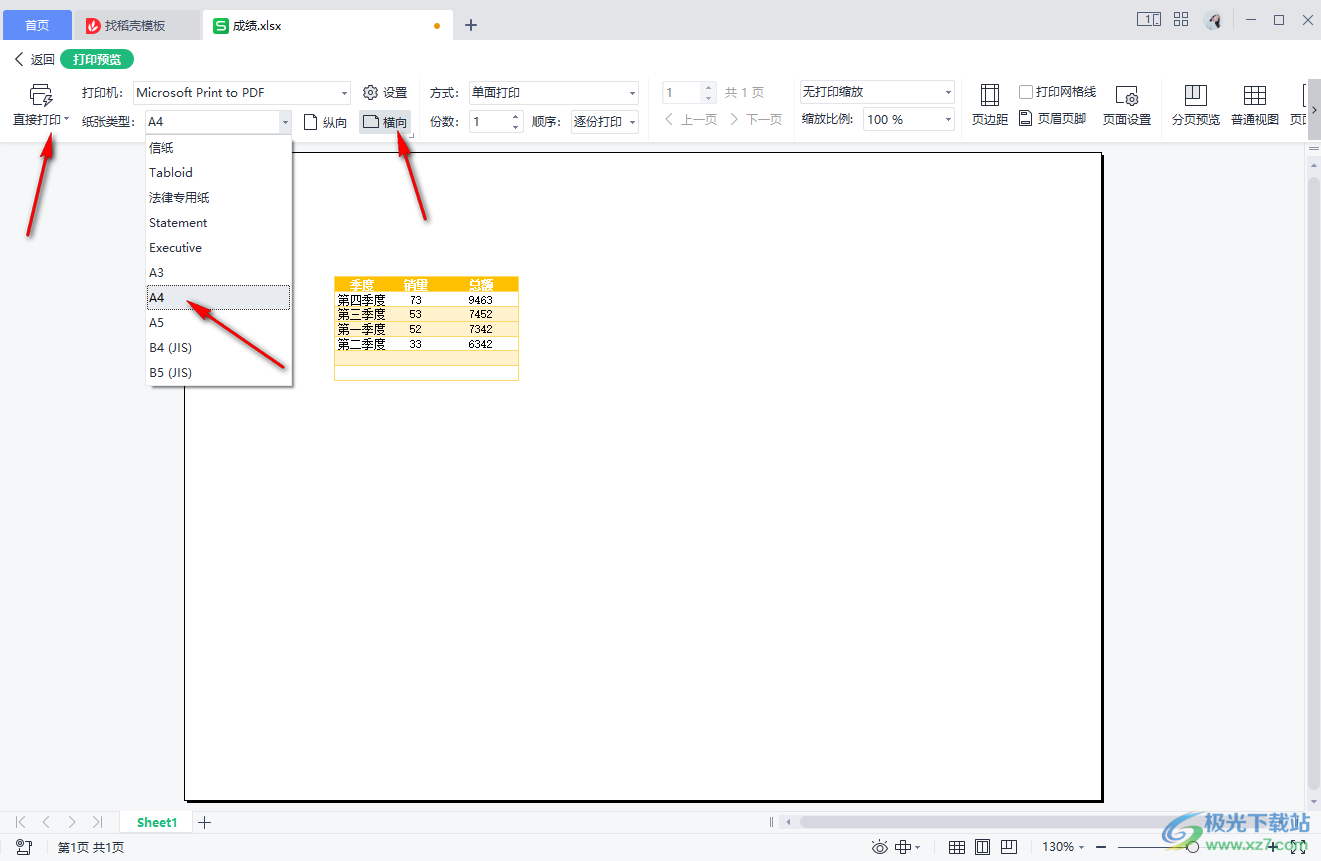Expand toolbar overflow arrow on the right
1321x861 pixels.
pos(1314,110)
